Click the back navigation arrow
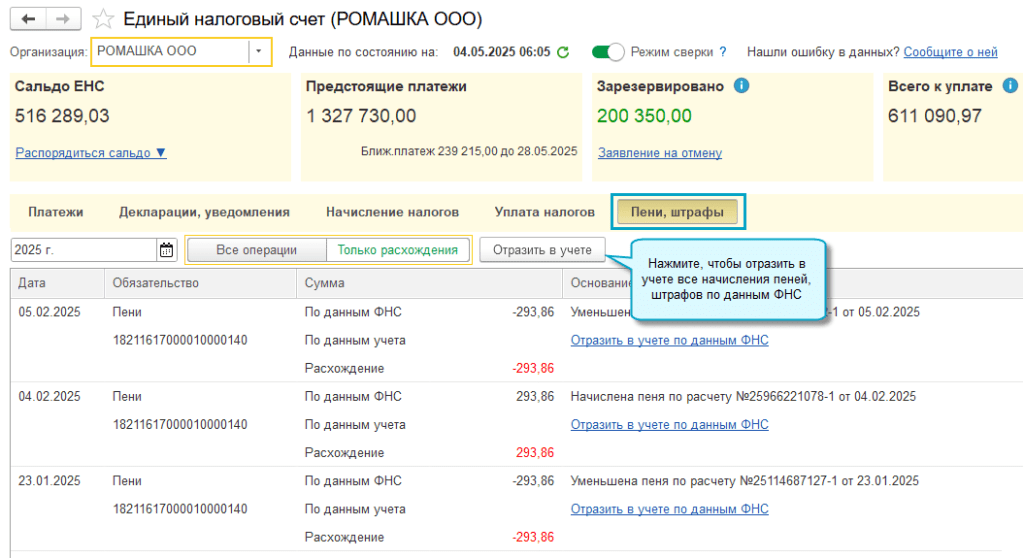This screenshot has width=1024, height=558. [x=29, y=19]
